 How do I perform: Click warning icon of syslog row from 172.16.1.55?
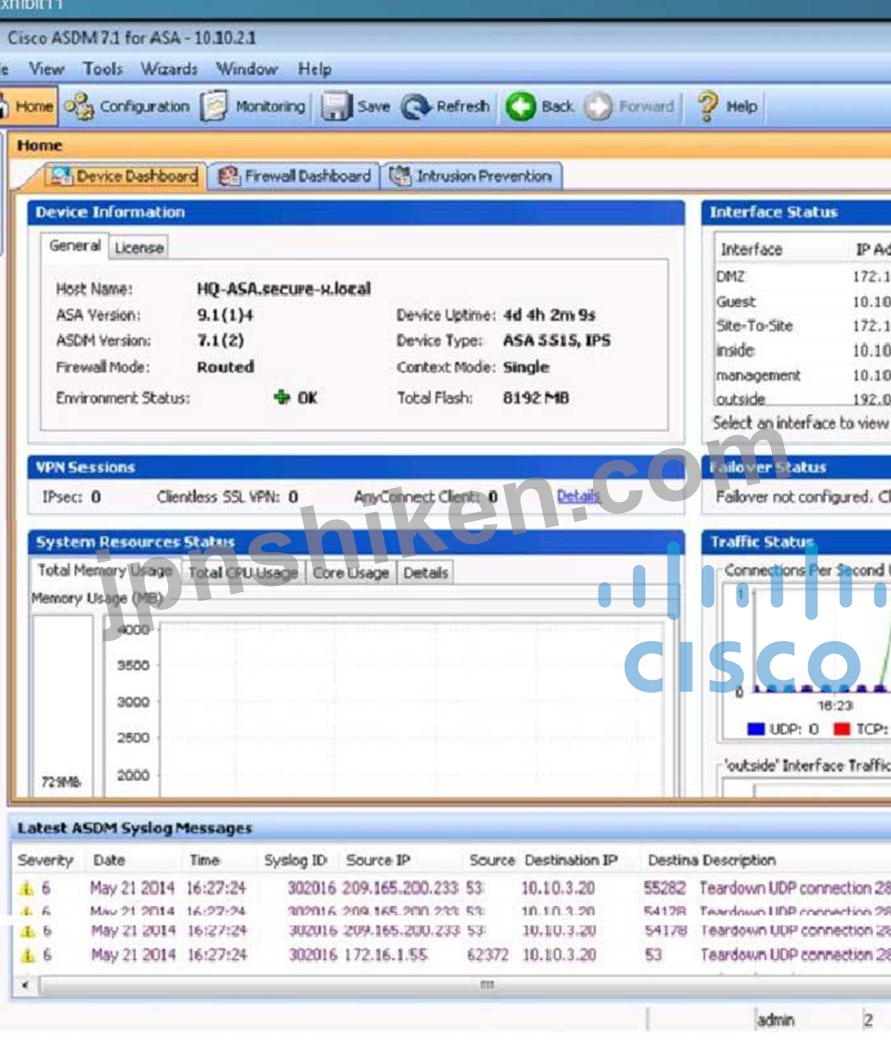pyautogui.click(x=27, y=956)
